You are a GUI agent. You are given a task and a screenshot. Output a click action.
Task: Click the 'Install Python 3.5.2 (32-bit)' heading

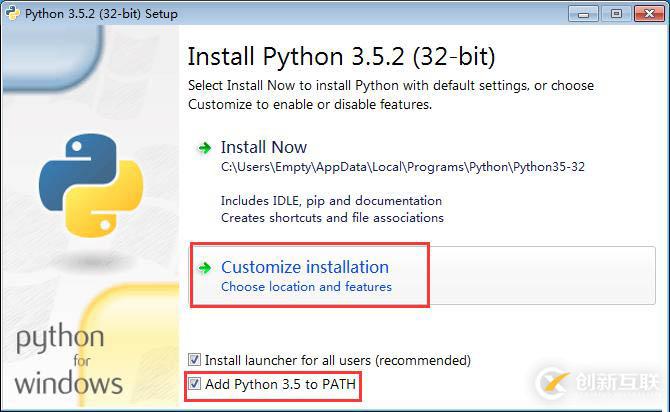point(341,56)
